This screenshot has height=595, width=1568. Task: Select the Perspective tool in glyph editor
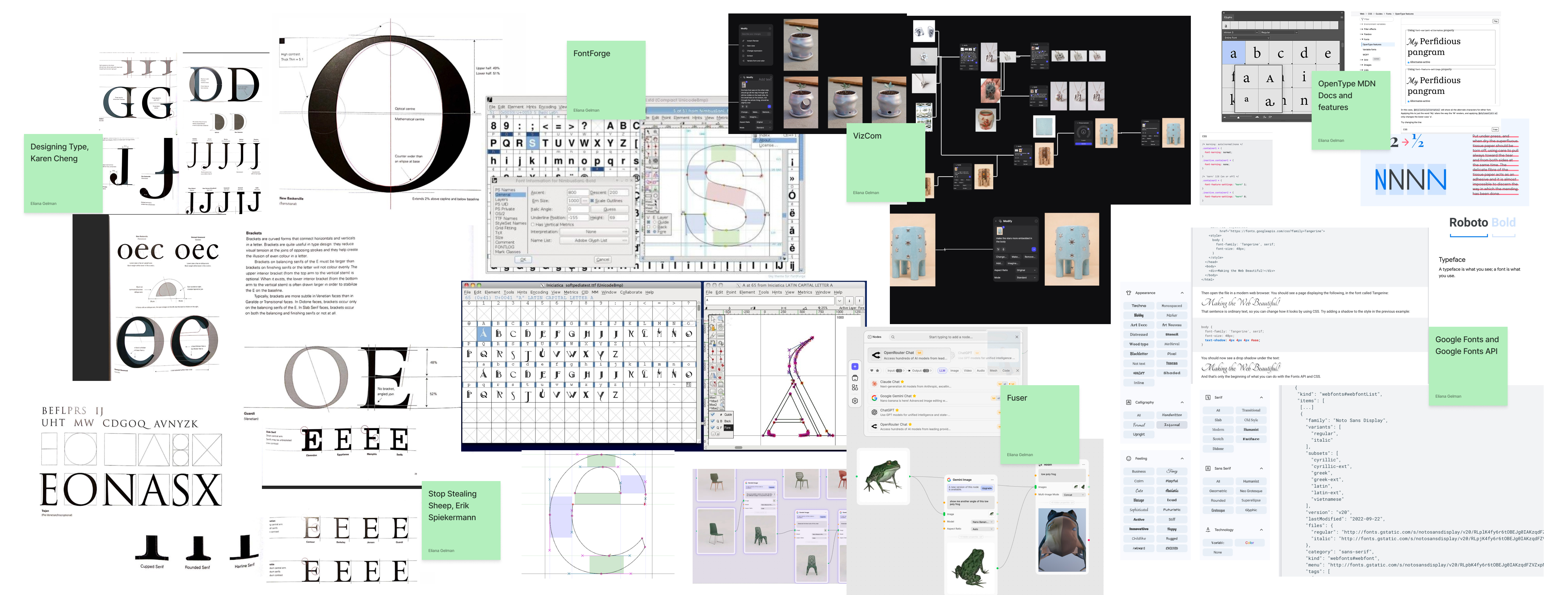point(721,384)
